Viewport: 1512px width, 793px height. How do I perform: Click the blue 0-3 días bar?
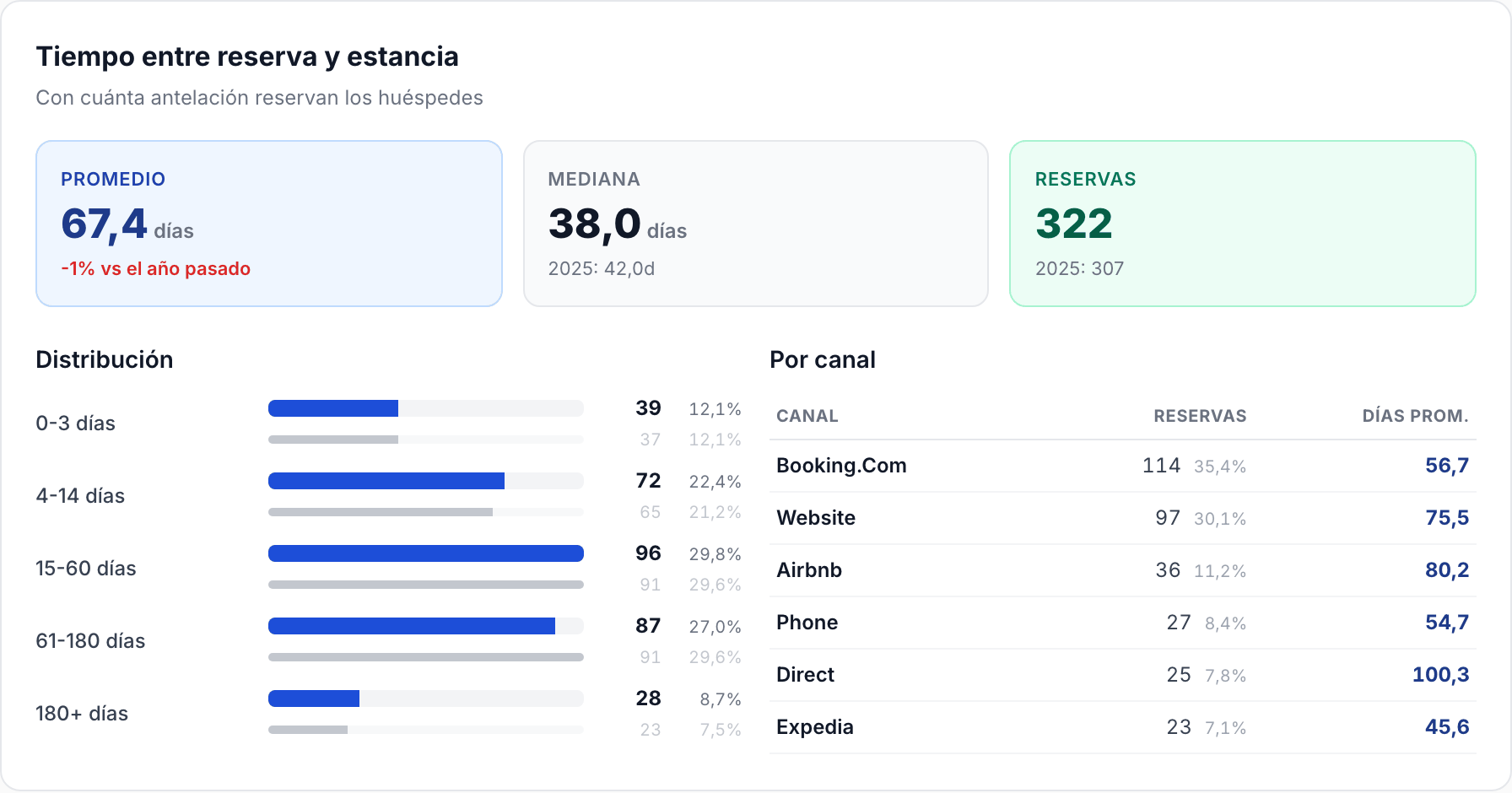(333, 408)
